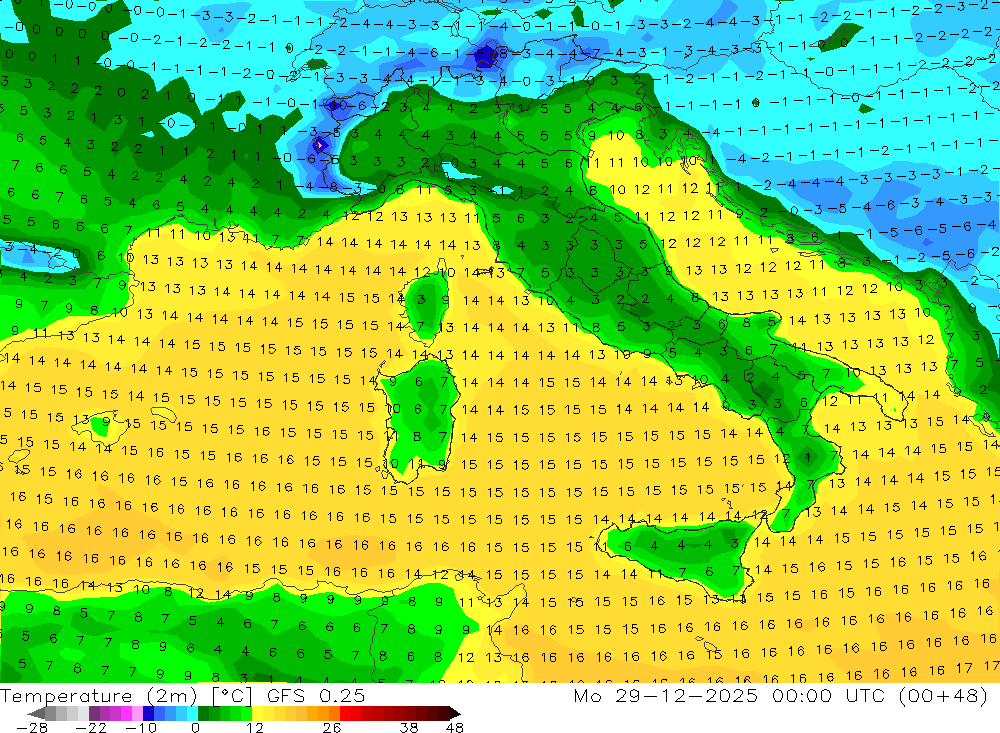This screenshot has width=1000, height=733.
Task: Click the "Mo 29-12-2025" date text
Action: (666, 696)
